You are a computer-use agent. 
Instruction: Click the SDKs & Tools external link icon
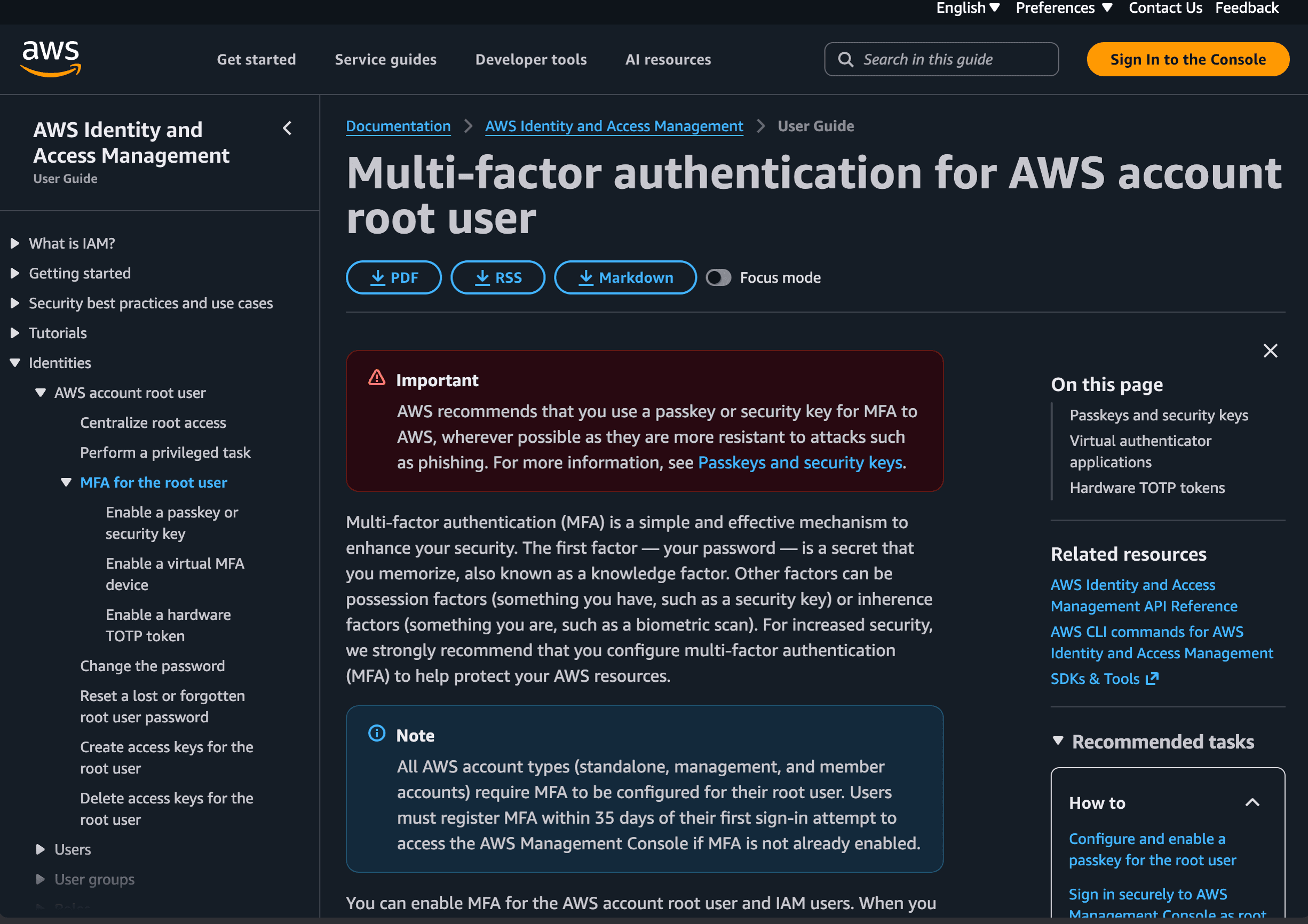(1152, 679)
